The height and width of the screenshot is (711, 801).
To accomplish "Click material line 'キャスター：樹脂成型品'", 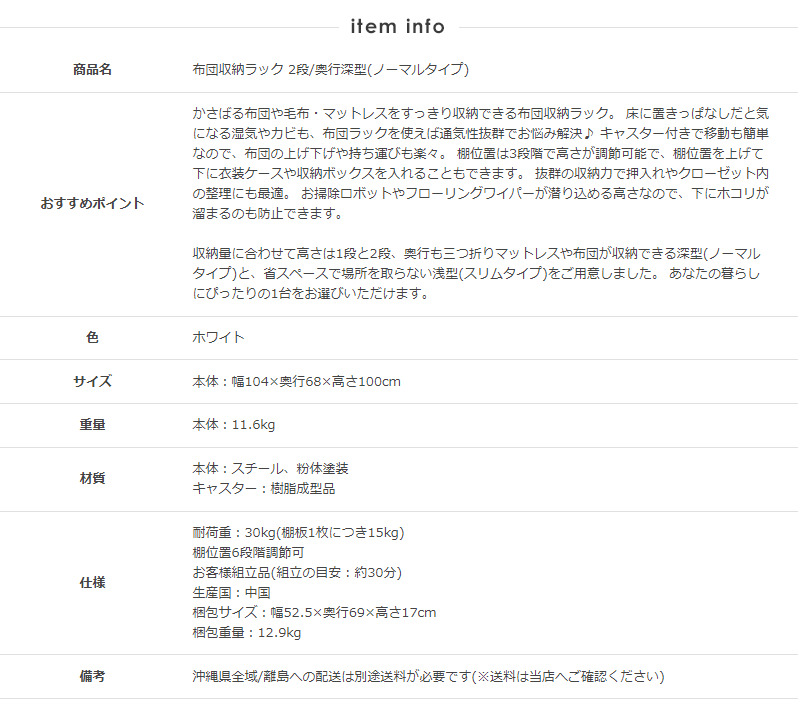I will click(264, 488).
